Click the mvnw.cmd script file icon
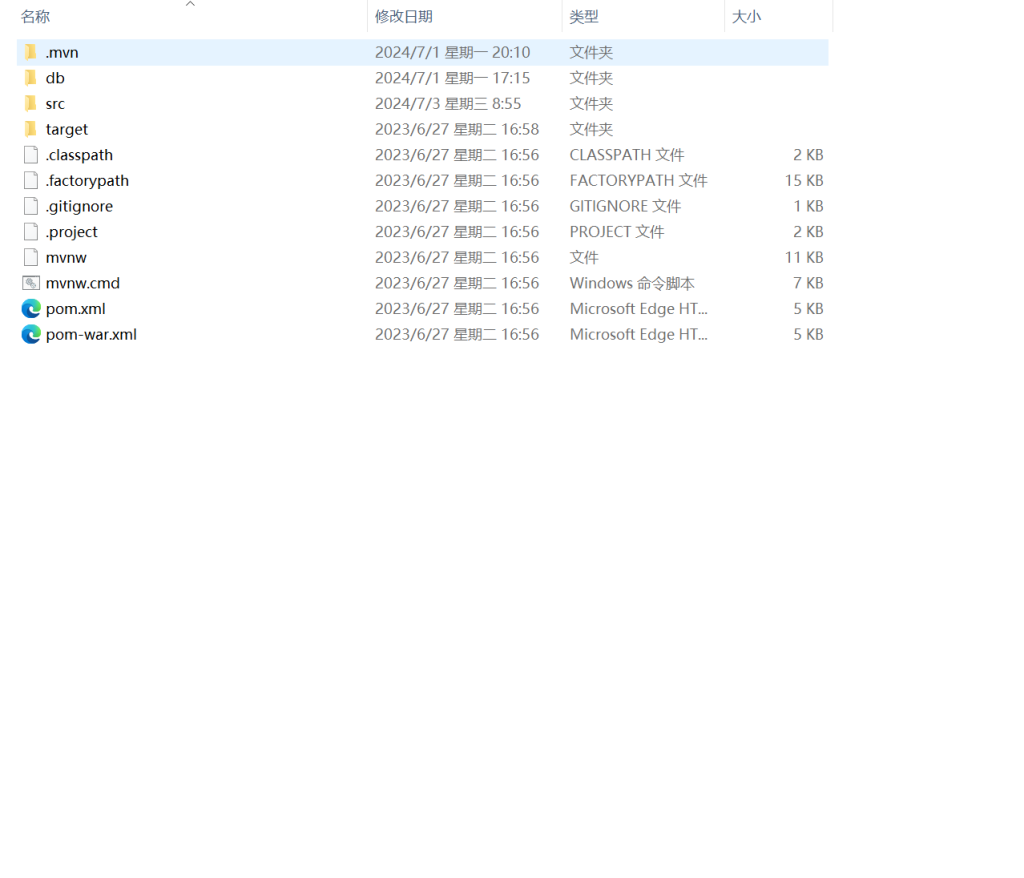Viewport: 1024px width, 878px height. [31, 283]
